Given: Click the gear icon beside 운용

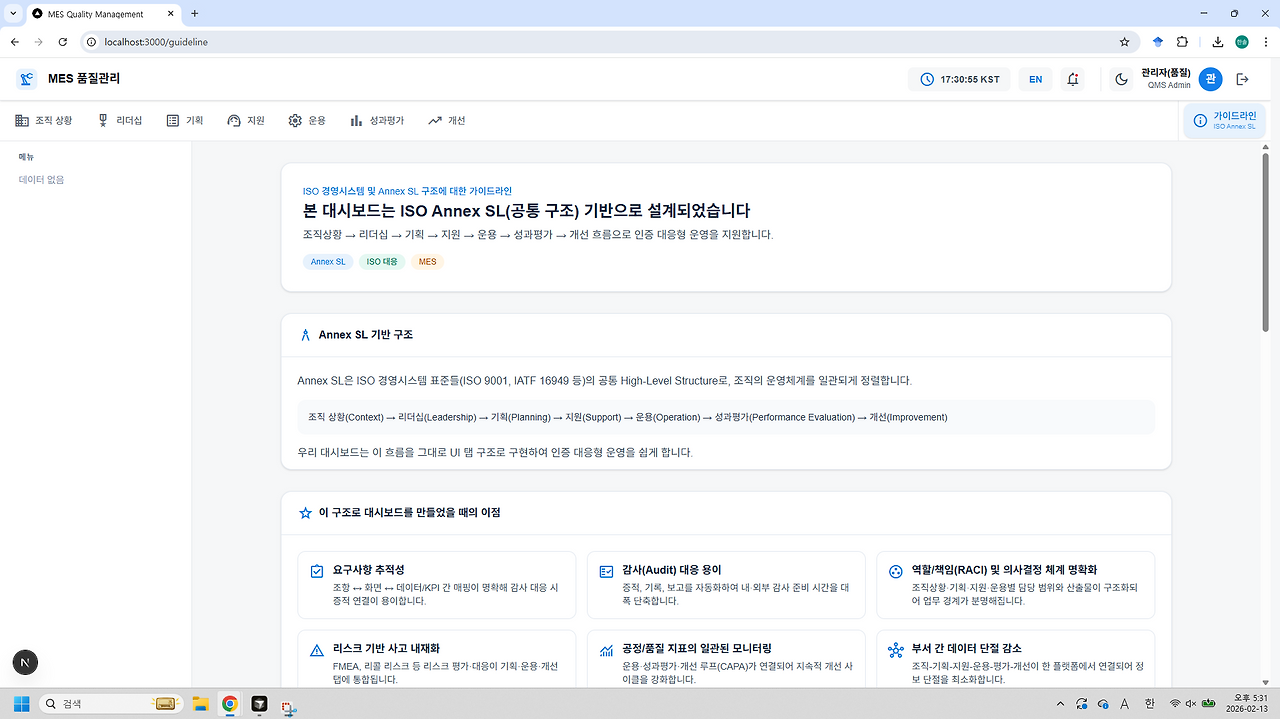Looking at the screenshot, I should pos(295,120).
